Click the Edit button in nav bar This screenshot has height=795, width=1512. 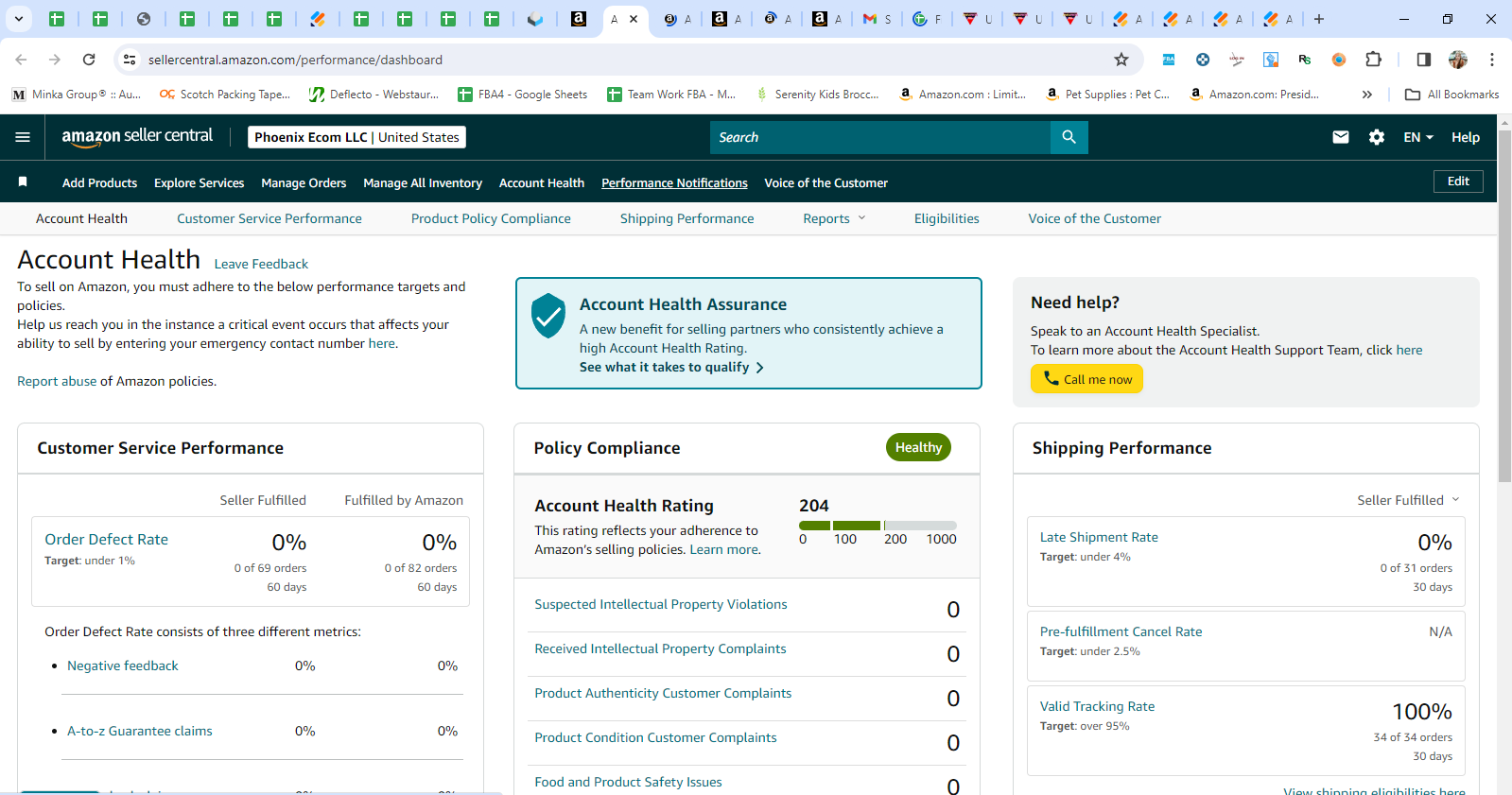[1458, 181]
